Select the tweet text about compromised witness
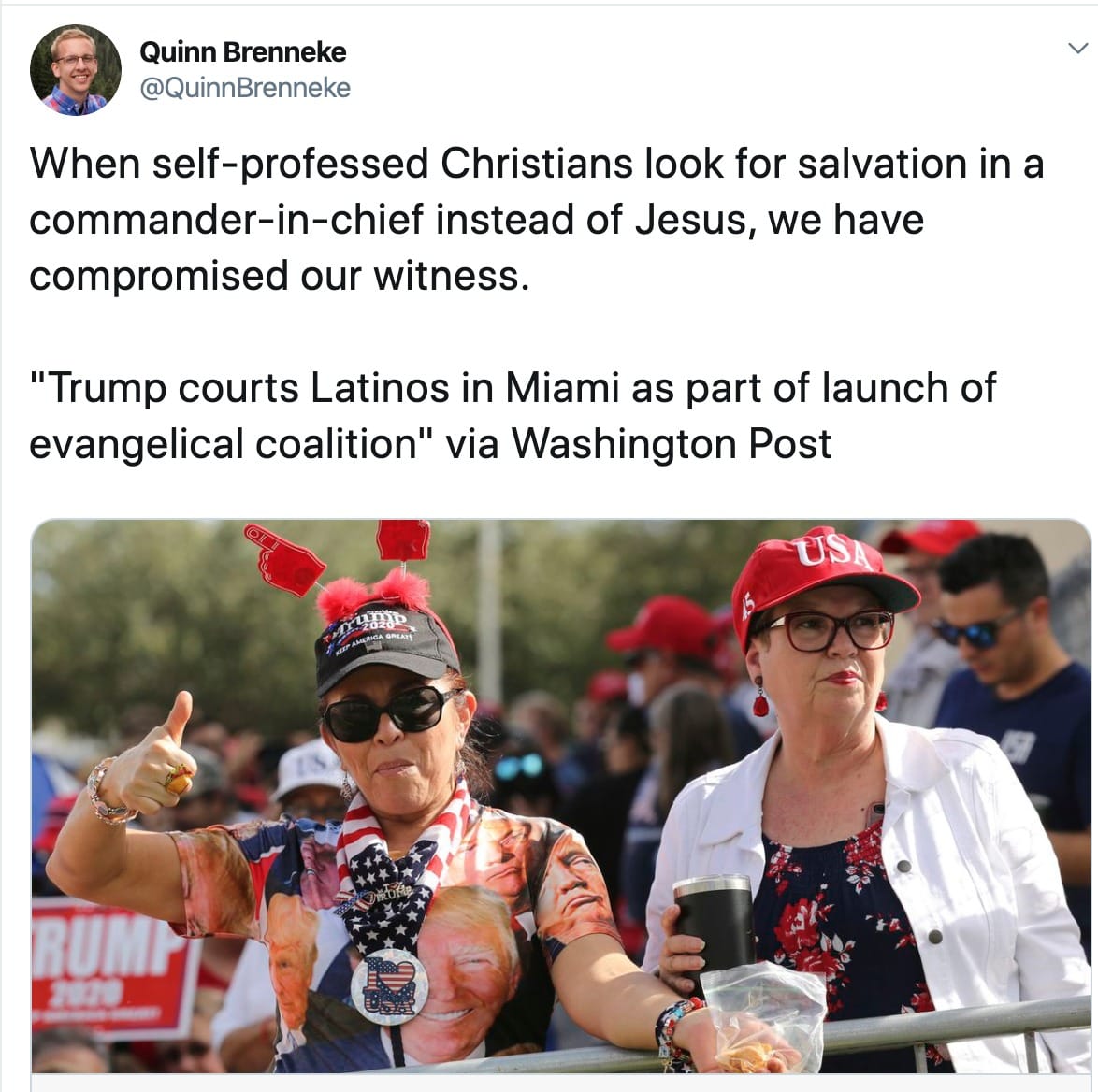Screen dimensions: 1098x1092 click(x=537, y=219)
